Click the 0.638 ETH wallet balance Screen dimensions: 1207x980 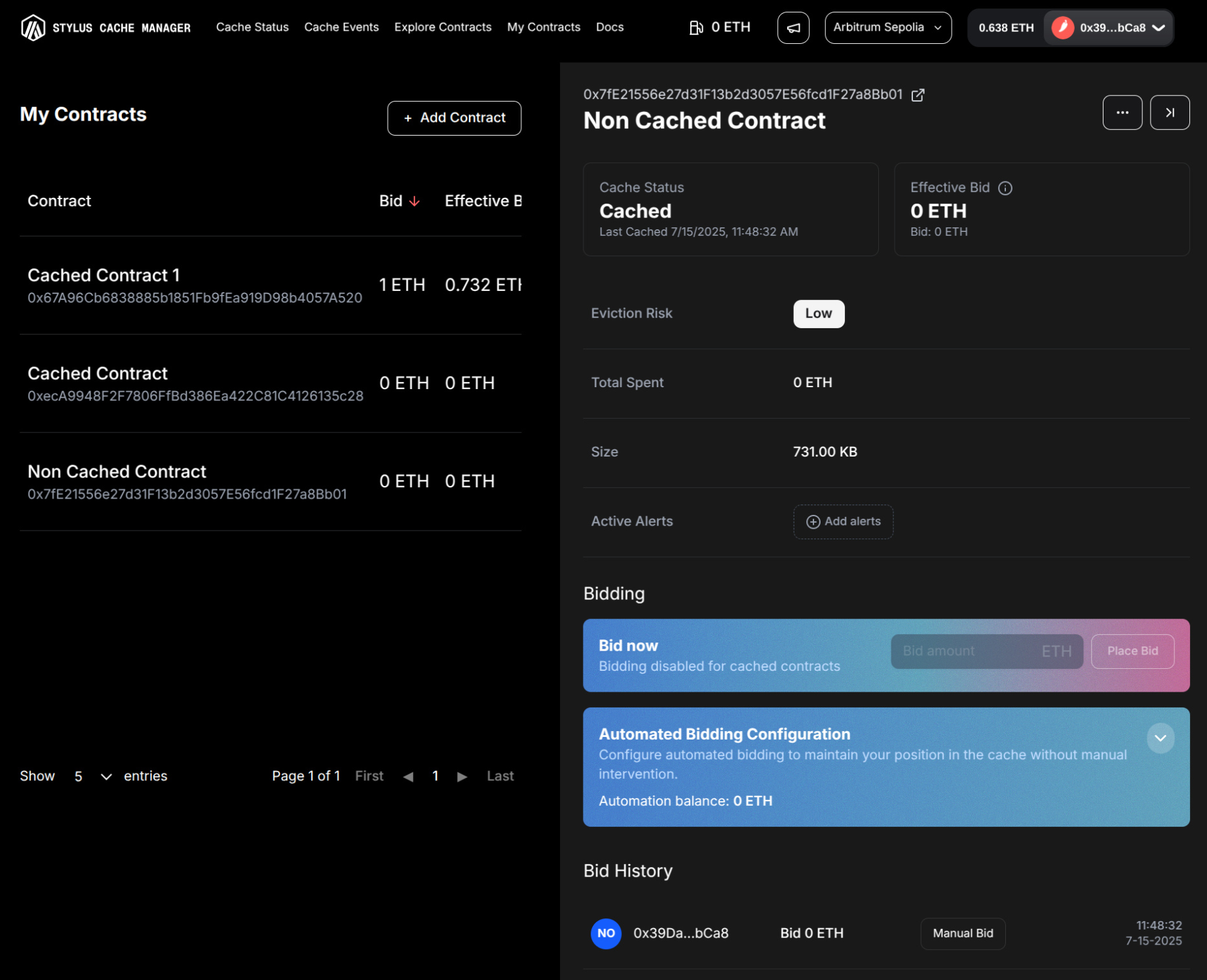(1006, 28)
